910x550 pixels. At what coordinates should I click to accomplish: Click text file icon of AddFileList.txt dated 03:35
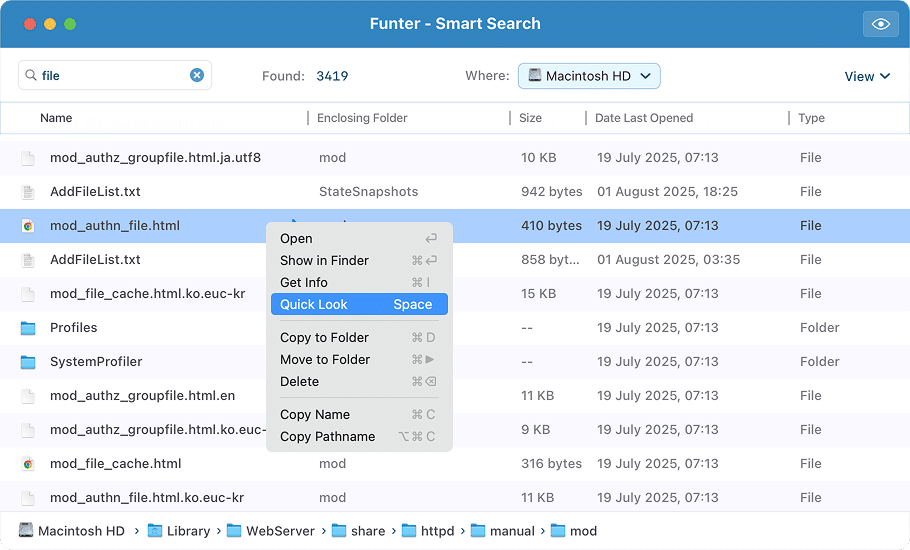click(x=28, y=260)
